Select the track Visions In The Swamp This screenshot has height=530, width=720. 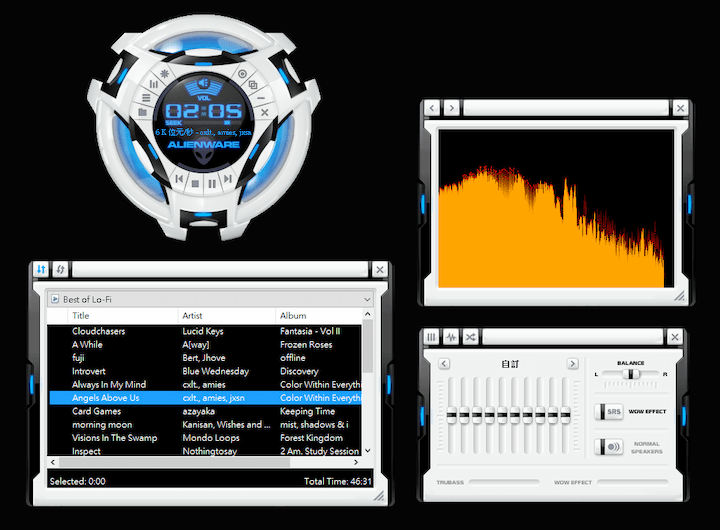coord(114,438)
